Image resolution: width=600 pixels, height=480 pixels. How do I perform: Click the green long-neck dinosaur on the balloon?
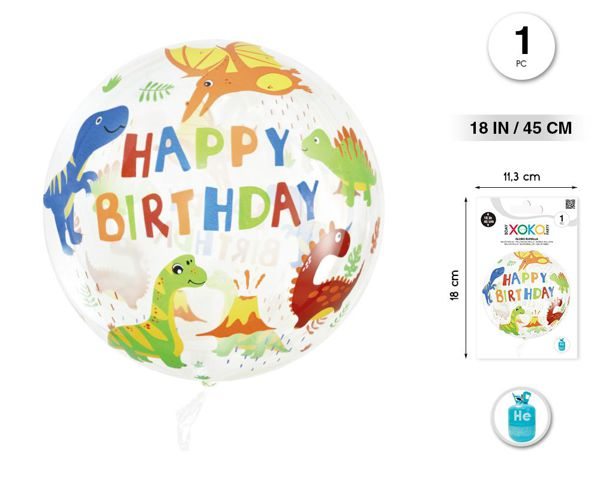coord(158,310)
